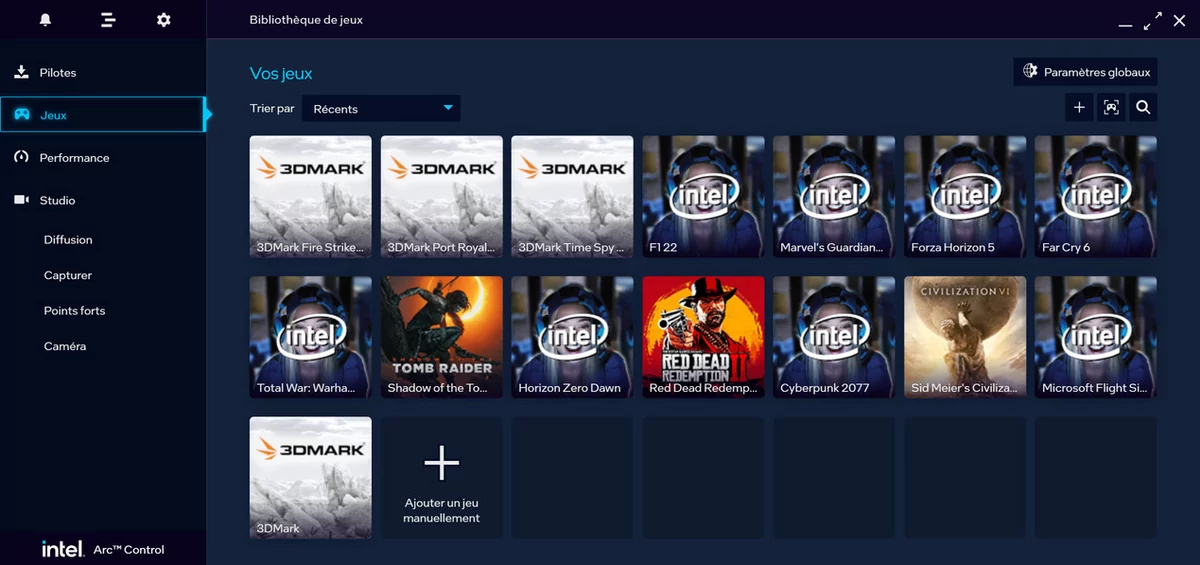The image size is (1200, 565).
Task: Go to Performance section
Action: point(103,157)
